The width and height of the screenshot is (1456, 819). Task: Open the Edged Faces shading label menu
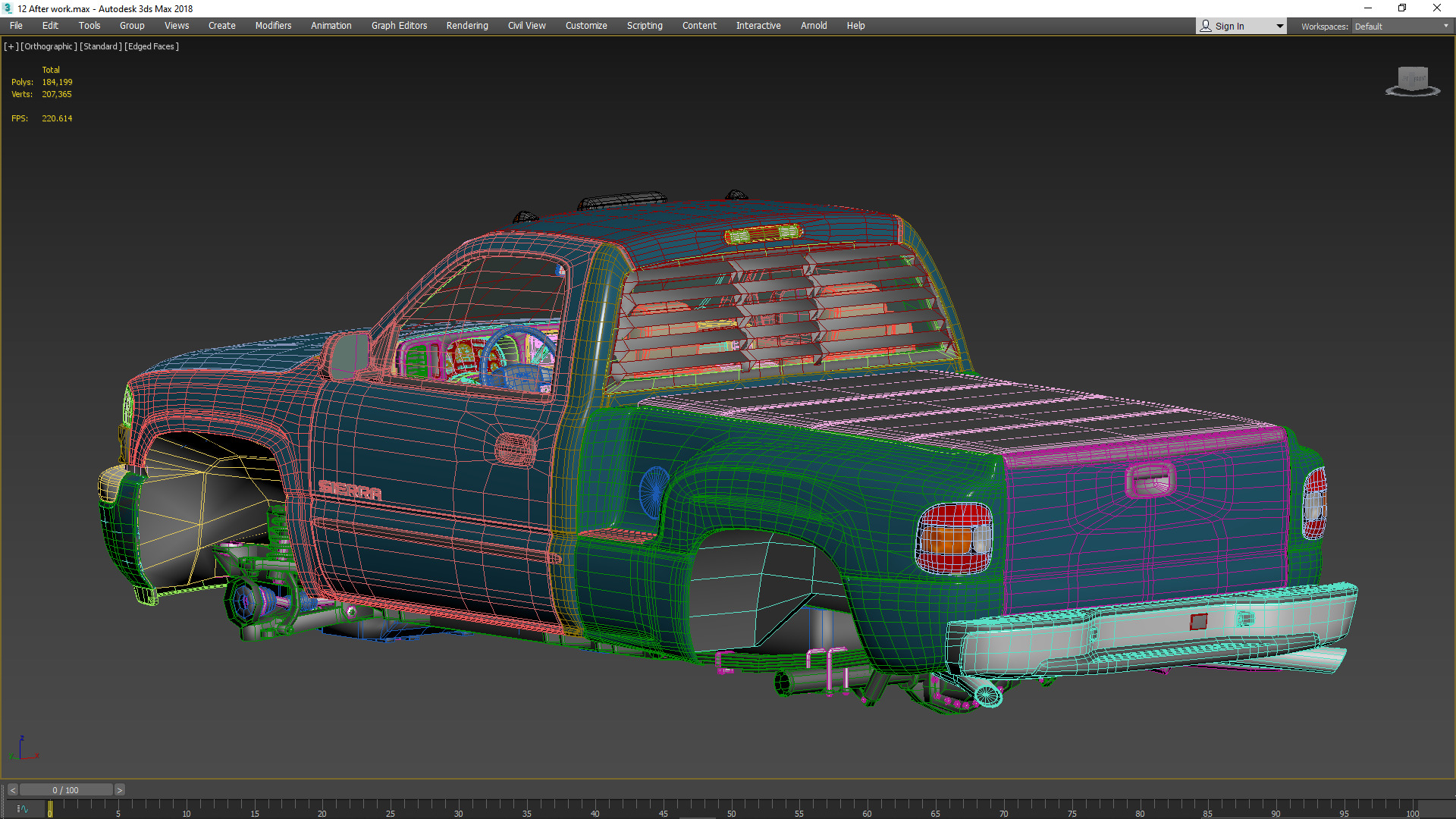click(x=152, y=46)
